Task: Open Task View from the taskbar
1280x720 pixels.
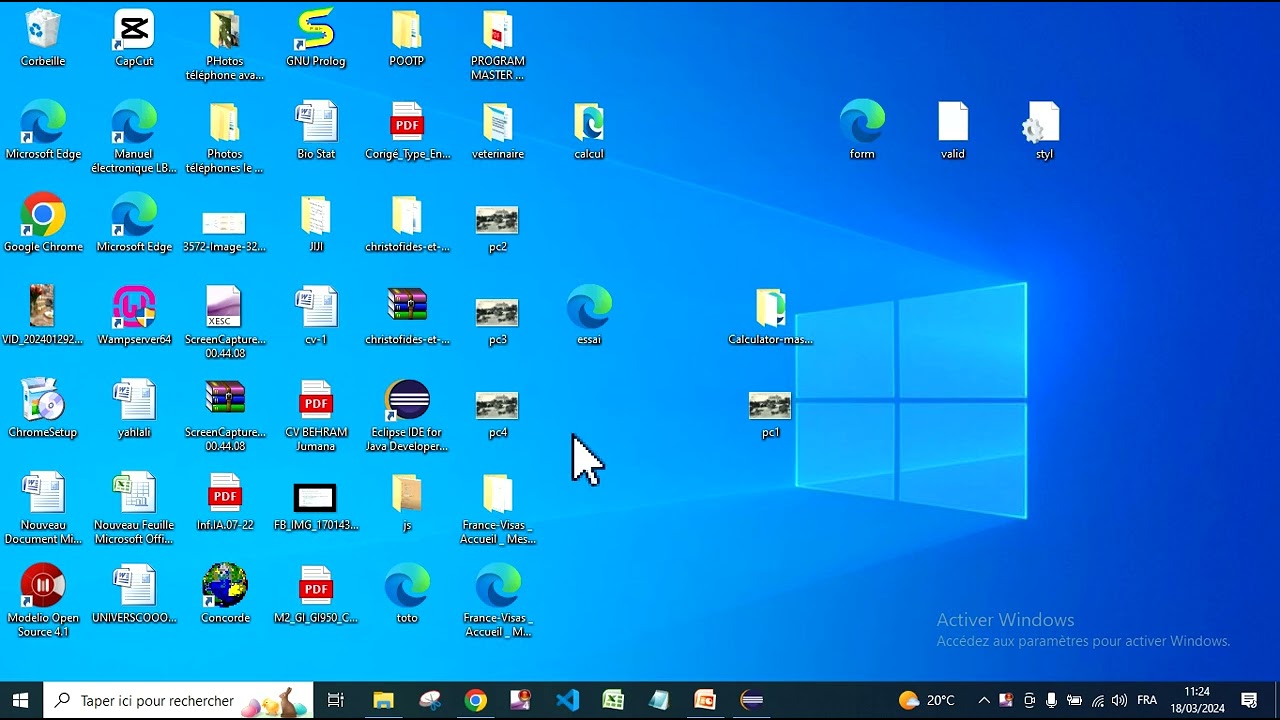Action: [x=336, y=700]
